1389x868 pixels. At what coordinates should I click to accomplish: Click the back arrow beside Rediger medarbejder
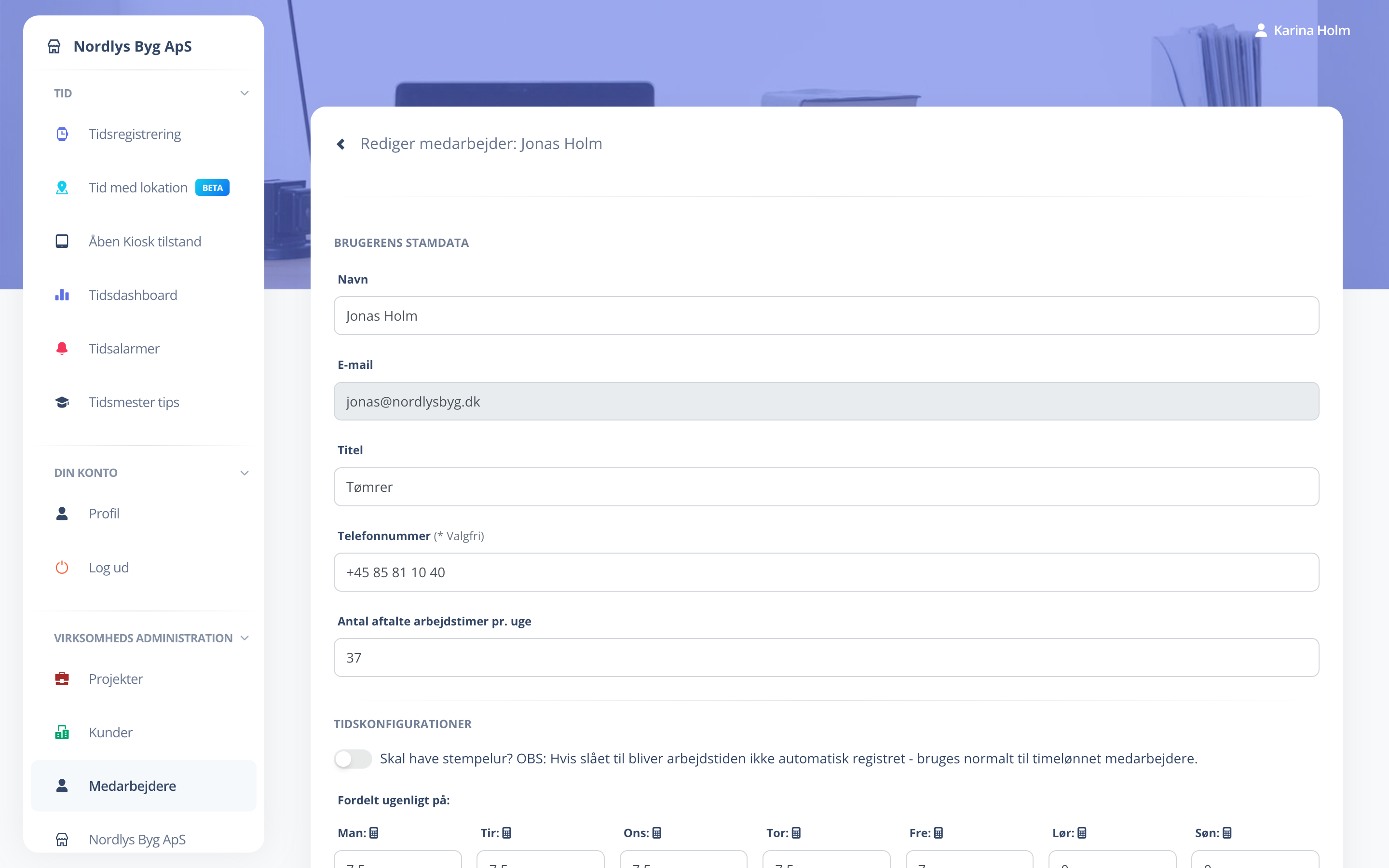(341, 144)
